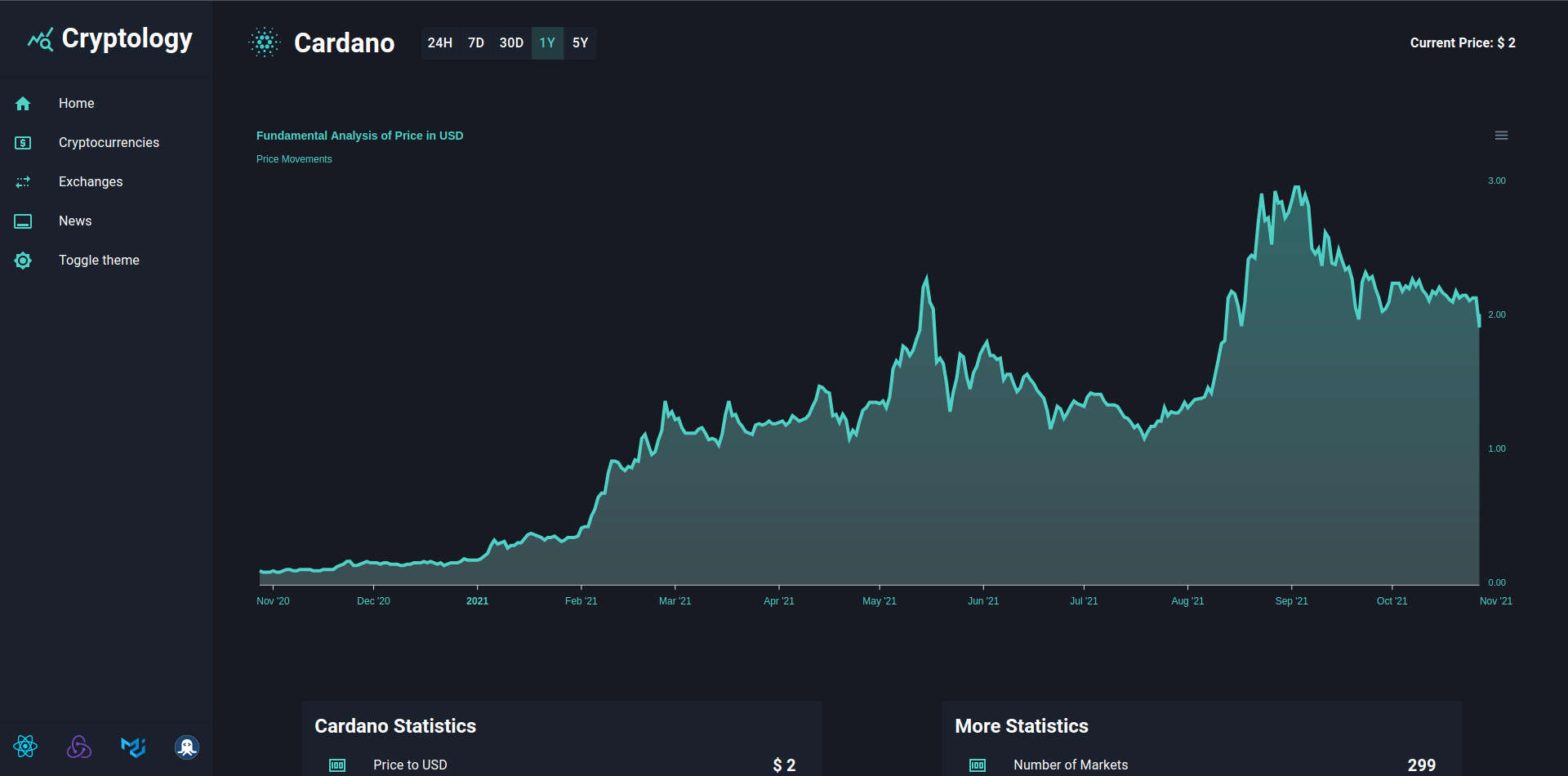Click the Number of Markets icon
Screen dimensions: 1568x776
pos(977,765)
